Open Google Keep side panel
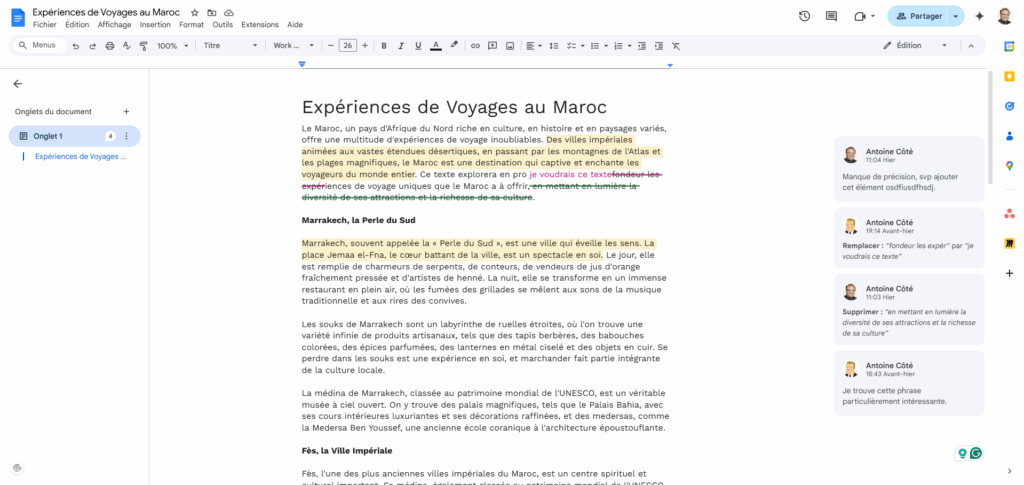 1009,76
